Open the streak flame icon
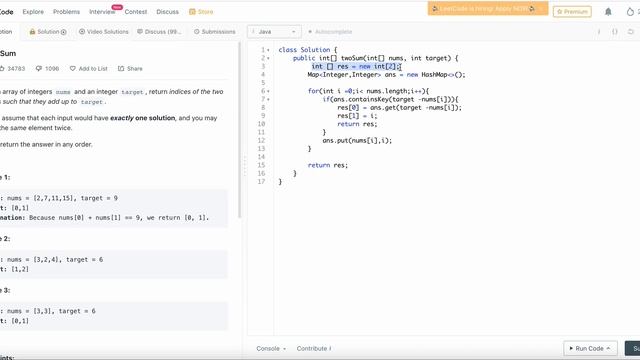Viewport: 640px width, 360px height. [x=630, y=12]
